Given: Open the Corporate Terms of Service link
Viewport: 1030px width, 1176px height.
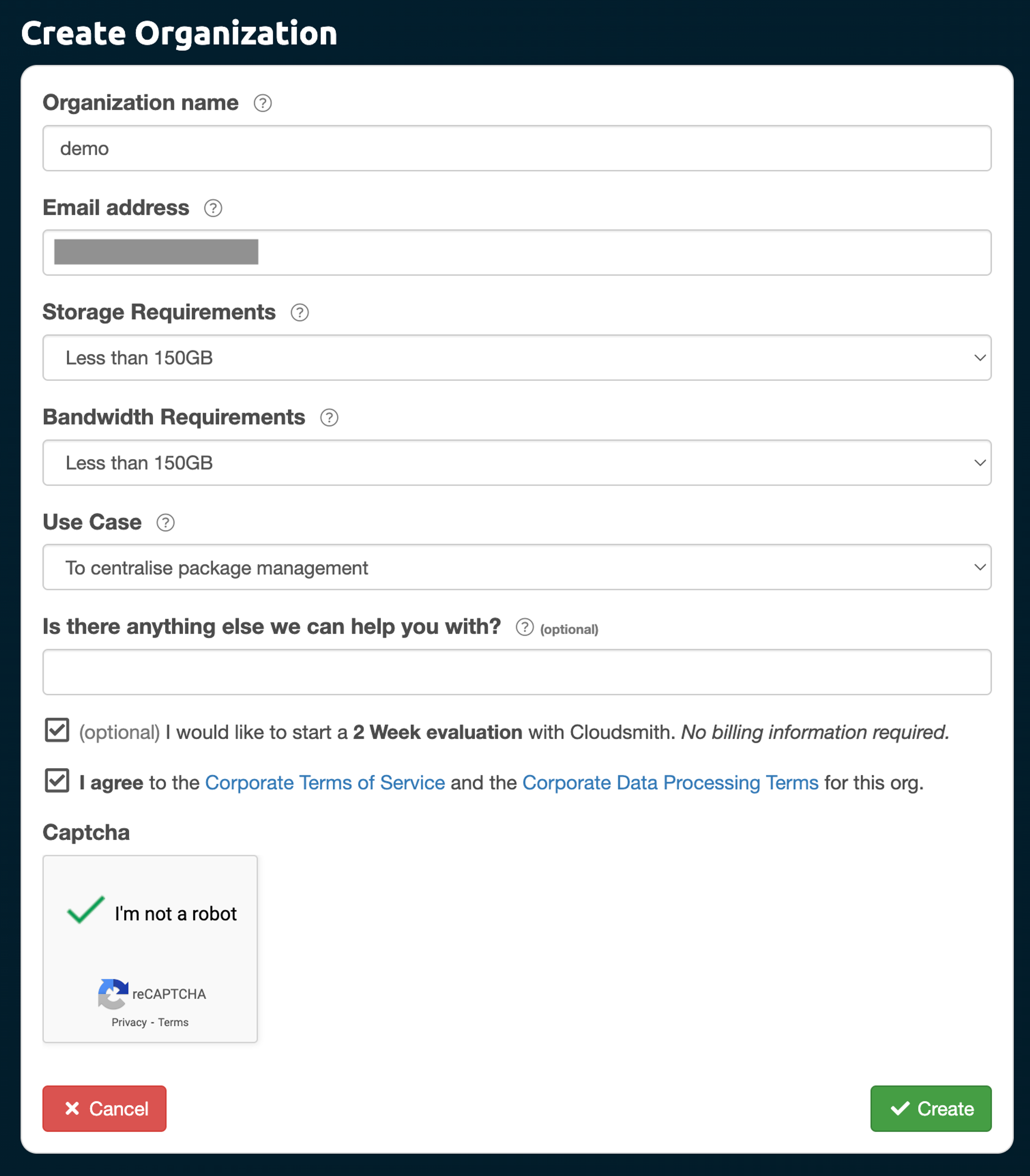Looking at the screenshot, I should 325,782.
